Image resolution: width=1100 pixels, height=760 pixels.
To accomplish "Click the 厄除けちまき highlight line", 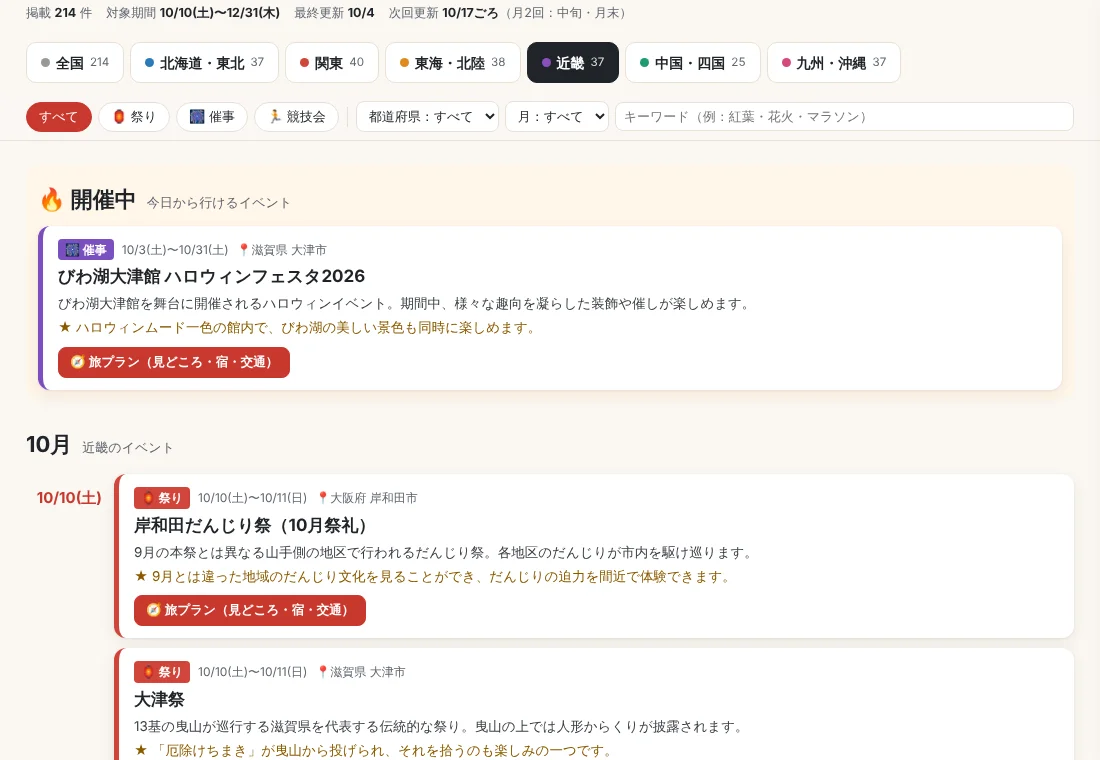I will click(373, 751).
